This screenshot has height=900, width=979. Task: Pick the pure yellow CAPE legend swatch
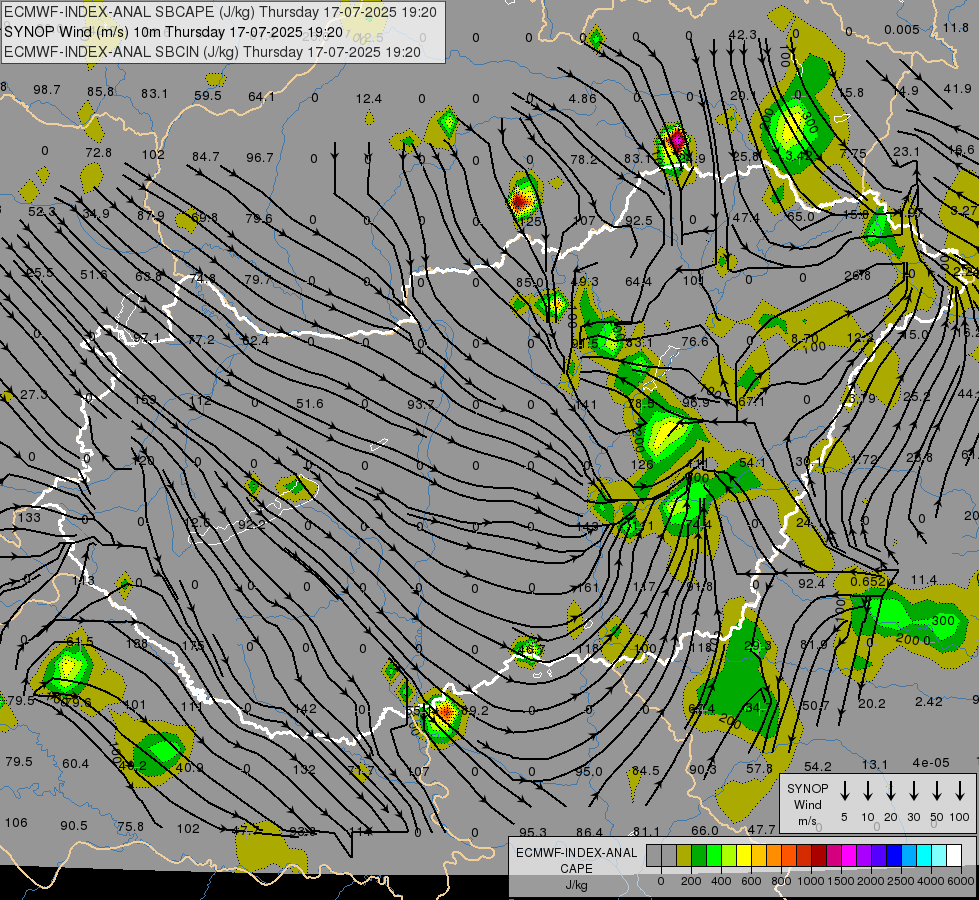coord(744,855)
